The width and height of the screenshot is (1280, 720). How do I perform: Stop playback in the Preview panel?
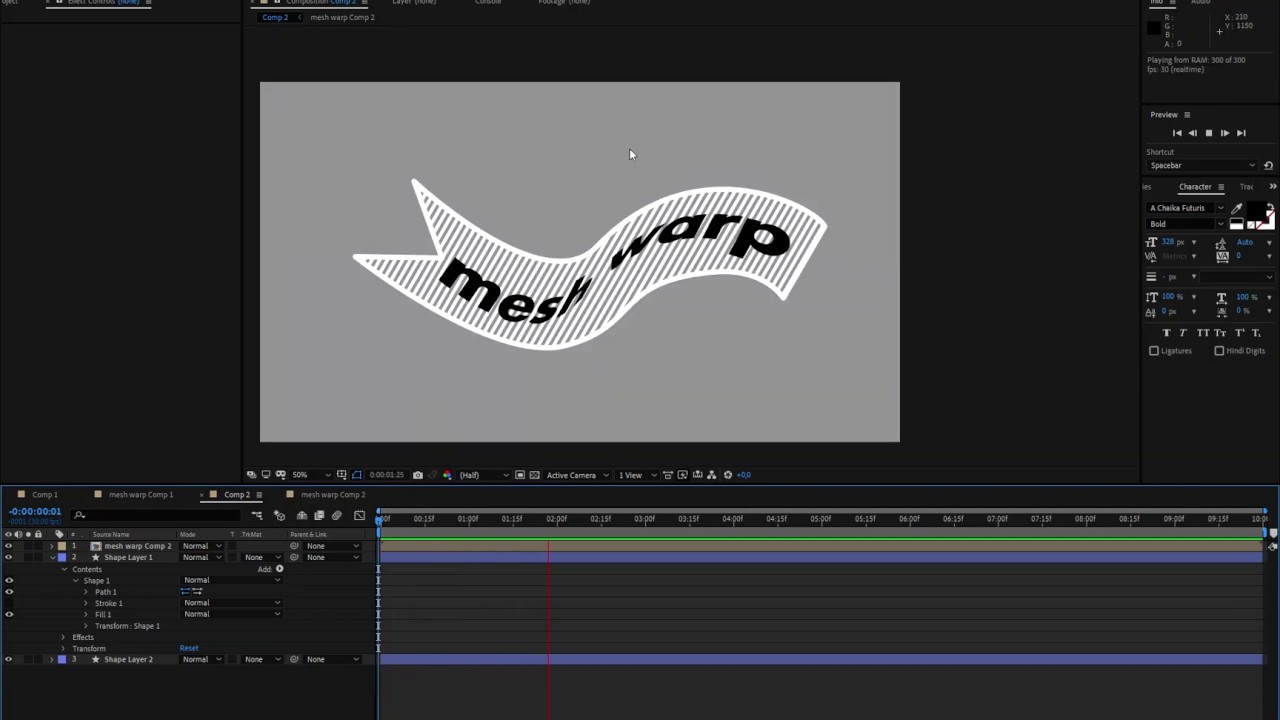1208,133
